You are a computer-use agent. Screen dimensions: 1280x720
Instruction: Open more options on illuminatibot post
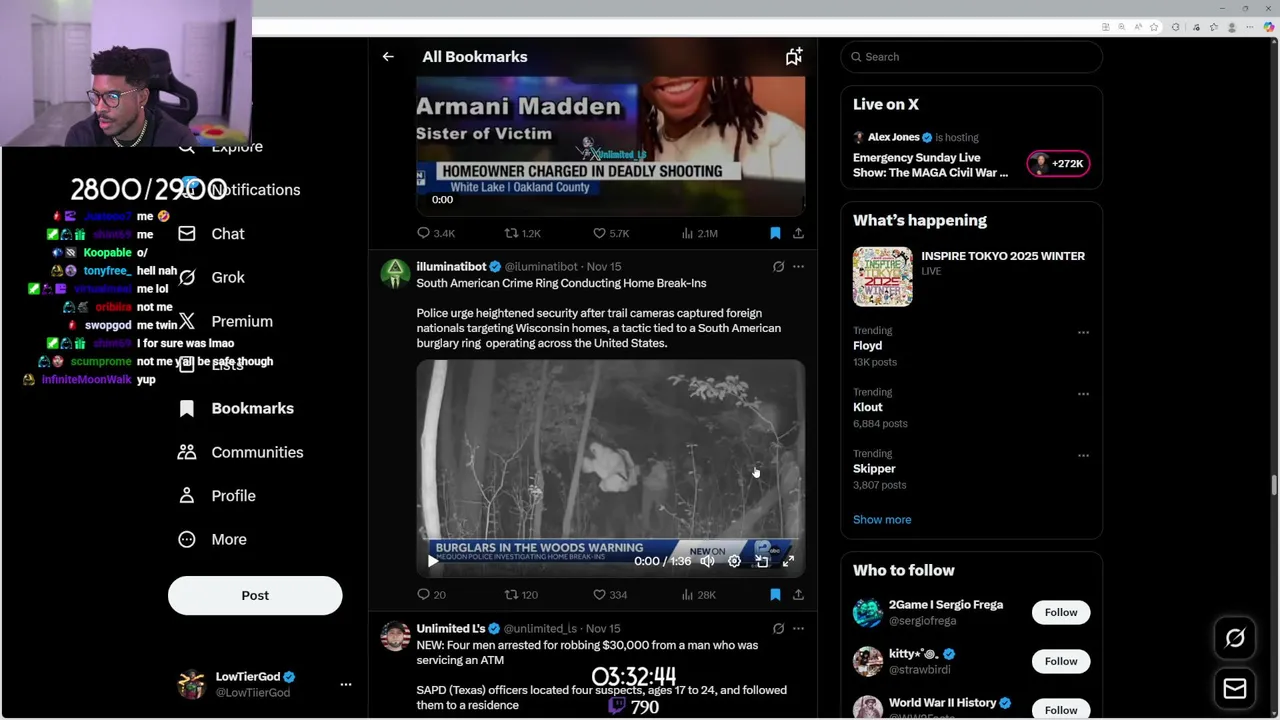(798, 267)
